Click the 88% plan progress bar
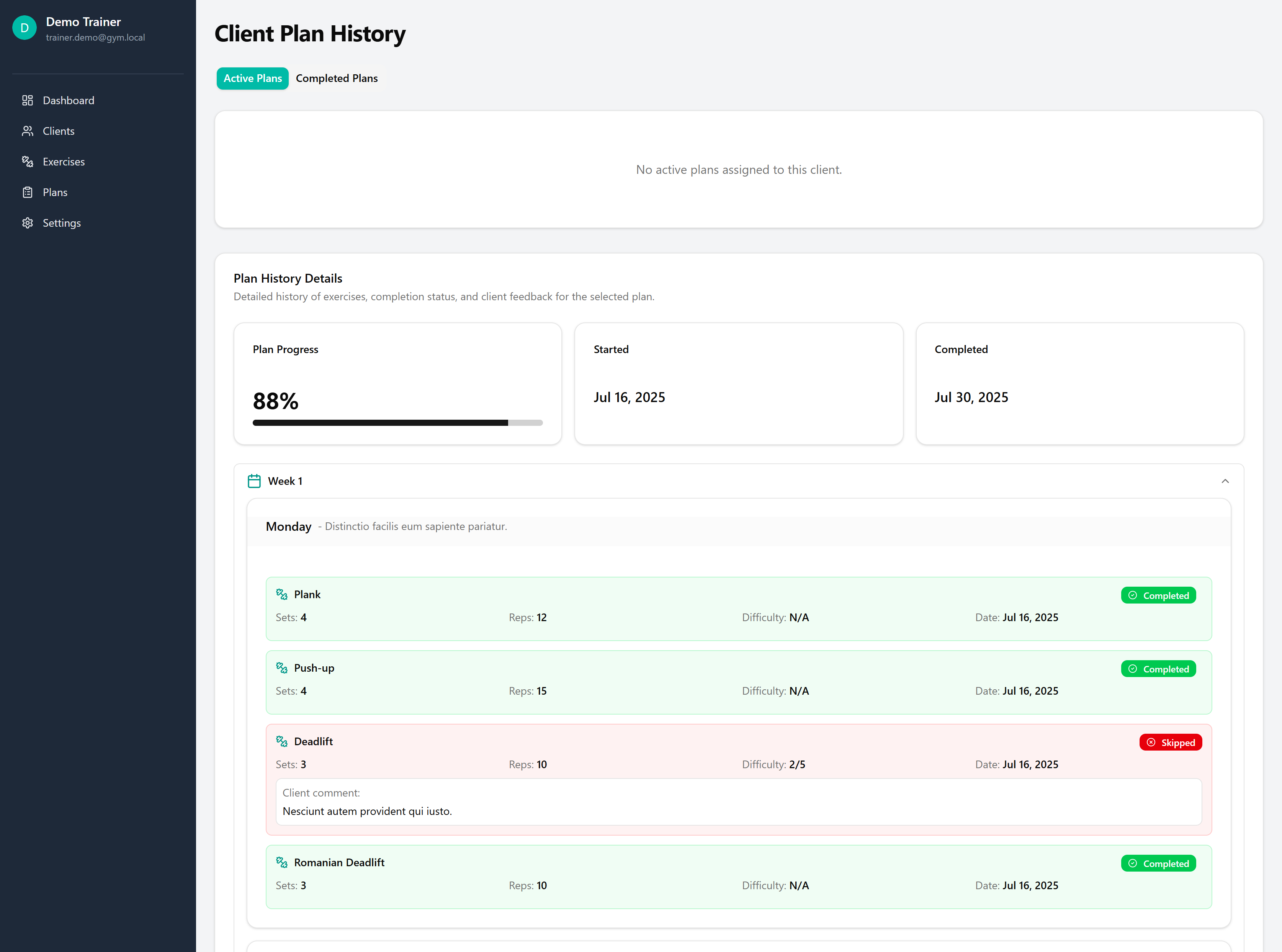The height and width of the screenshot is (952, 1282). click(397, 423)
